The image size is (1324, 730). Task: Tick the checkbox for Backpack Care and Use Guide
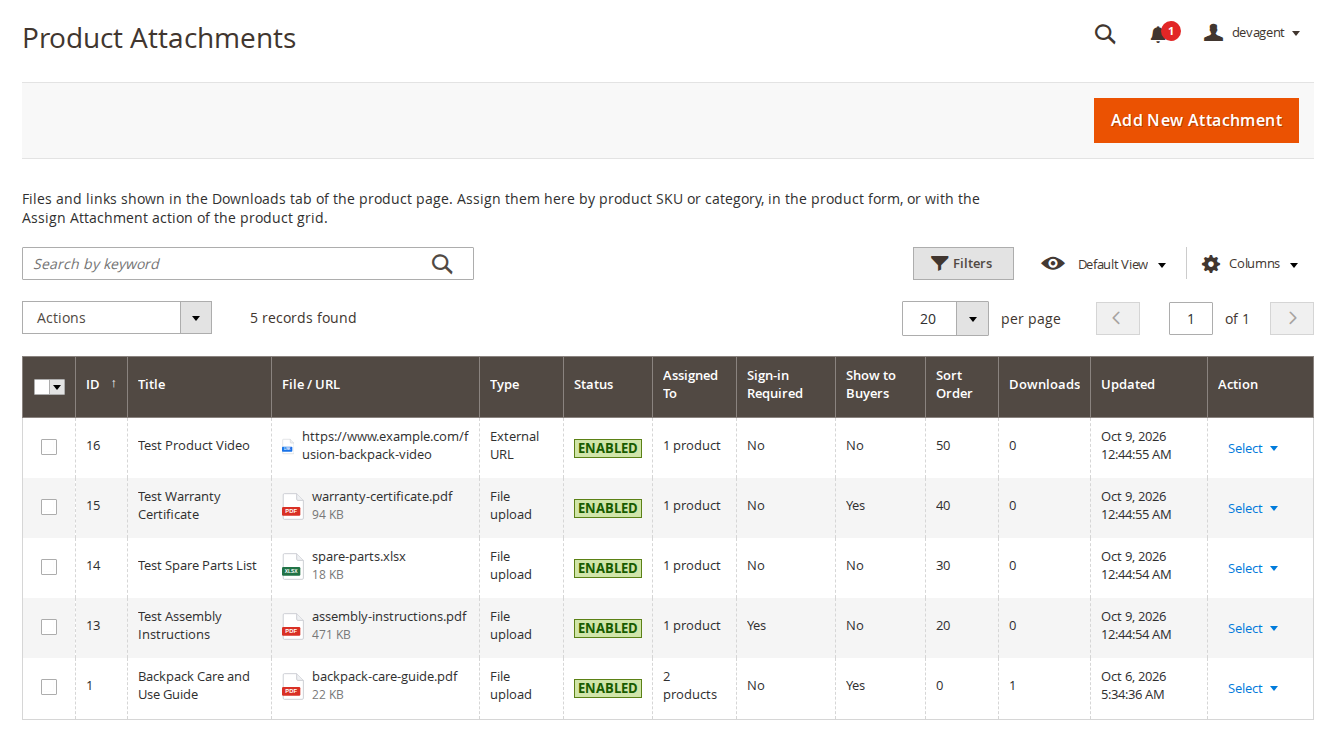pyautogui.click(x=49, y=687)
